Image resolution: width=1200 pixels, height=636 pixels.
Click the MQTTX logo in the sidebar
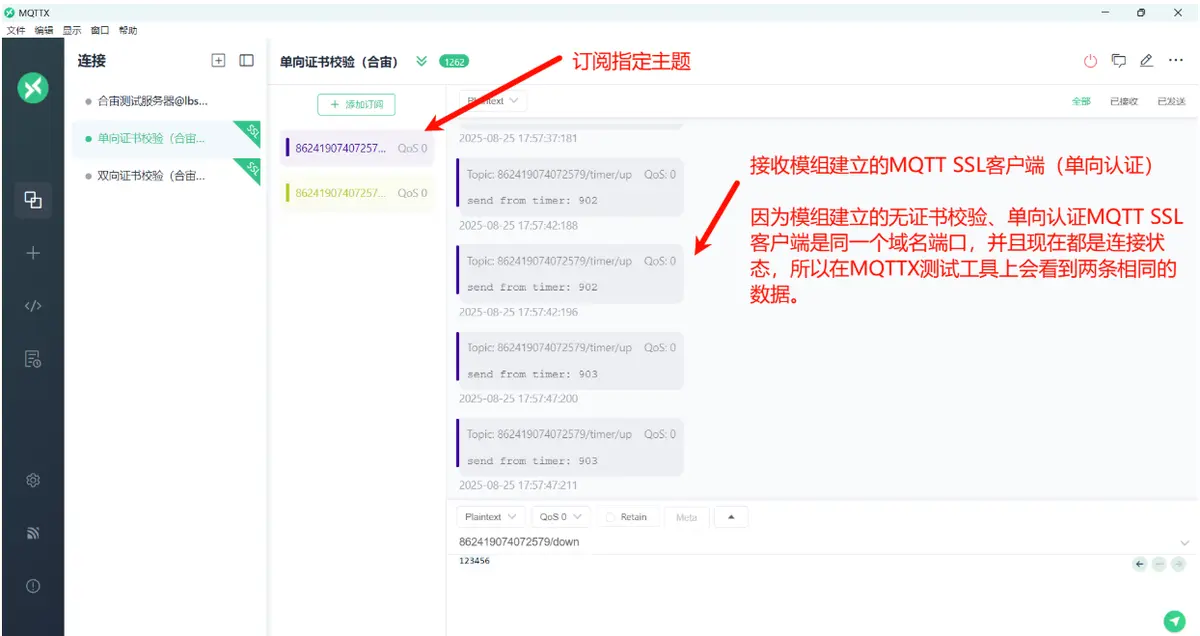click(33, 88)
